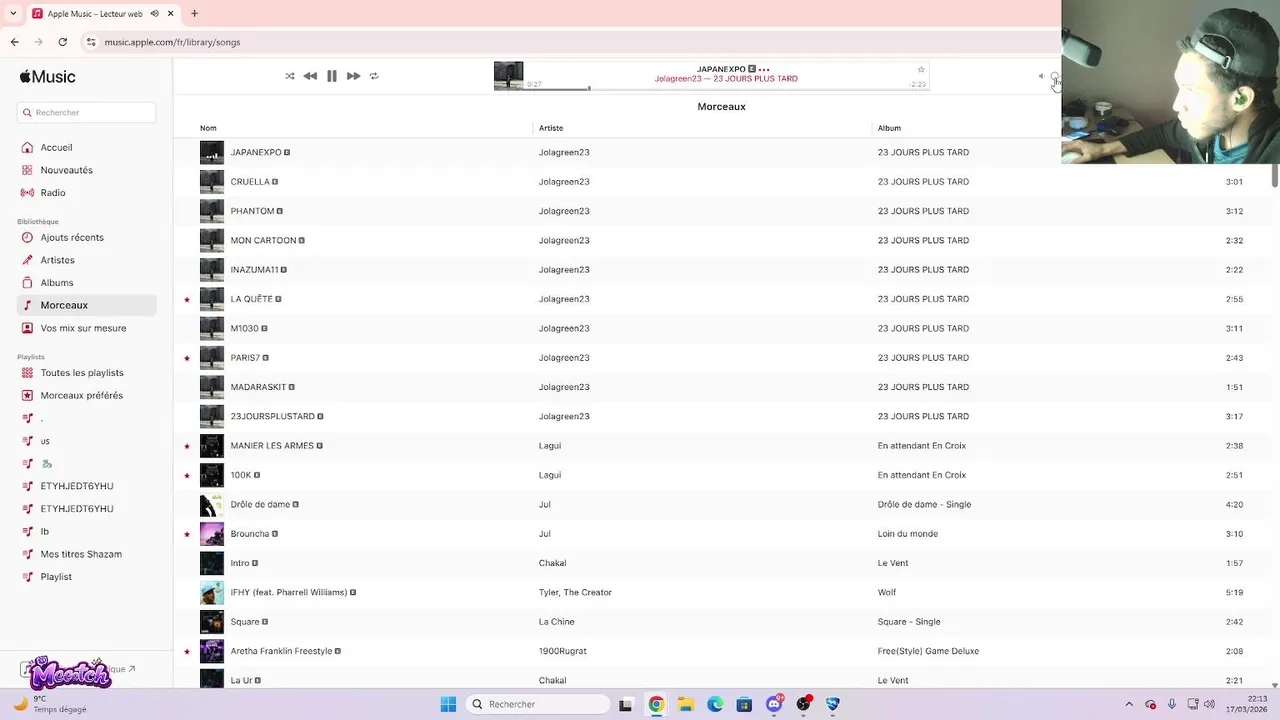Reload the Apple Music page
Viewport: 1280px width, 720px height.
[62, 42]
